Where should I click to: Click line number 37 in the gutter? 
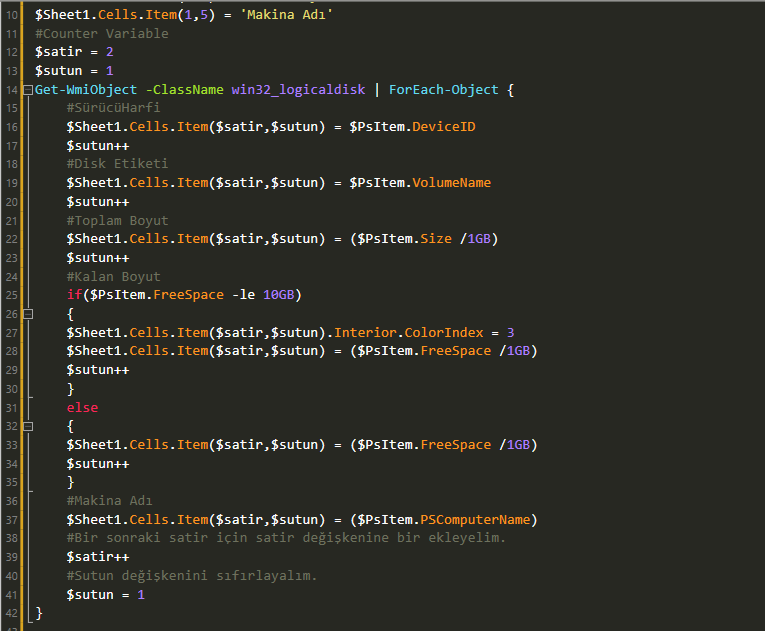click(12, 520)
